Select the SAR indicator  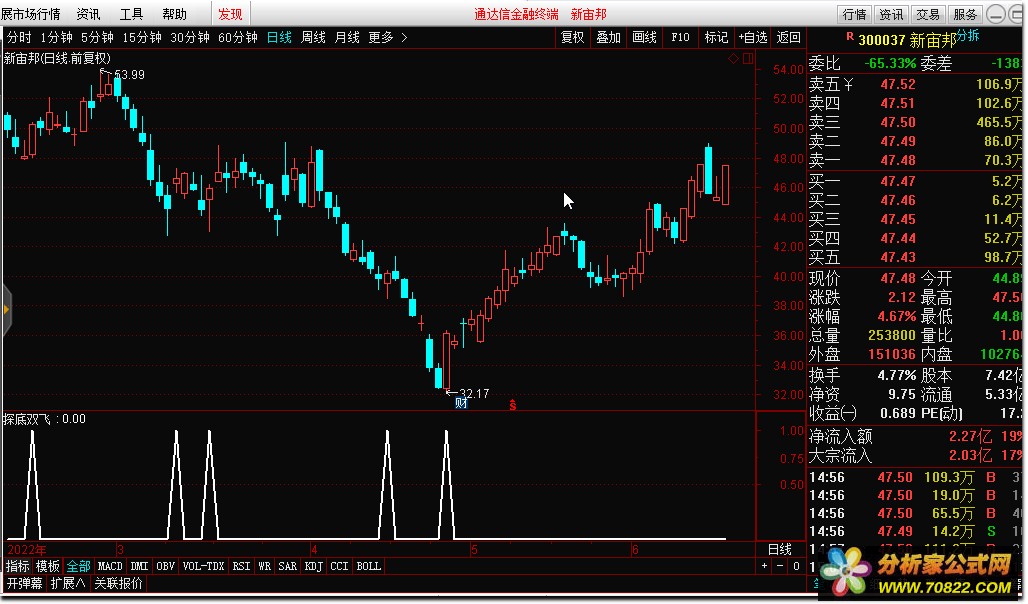[288, 566]
